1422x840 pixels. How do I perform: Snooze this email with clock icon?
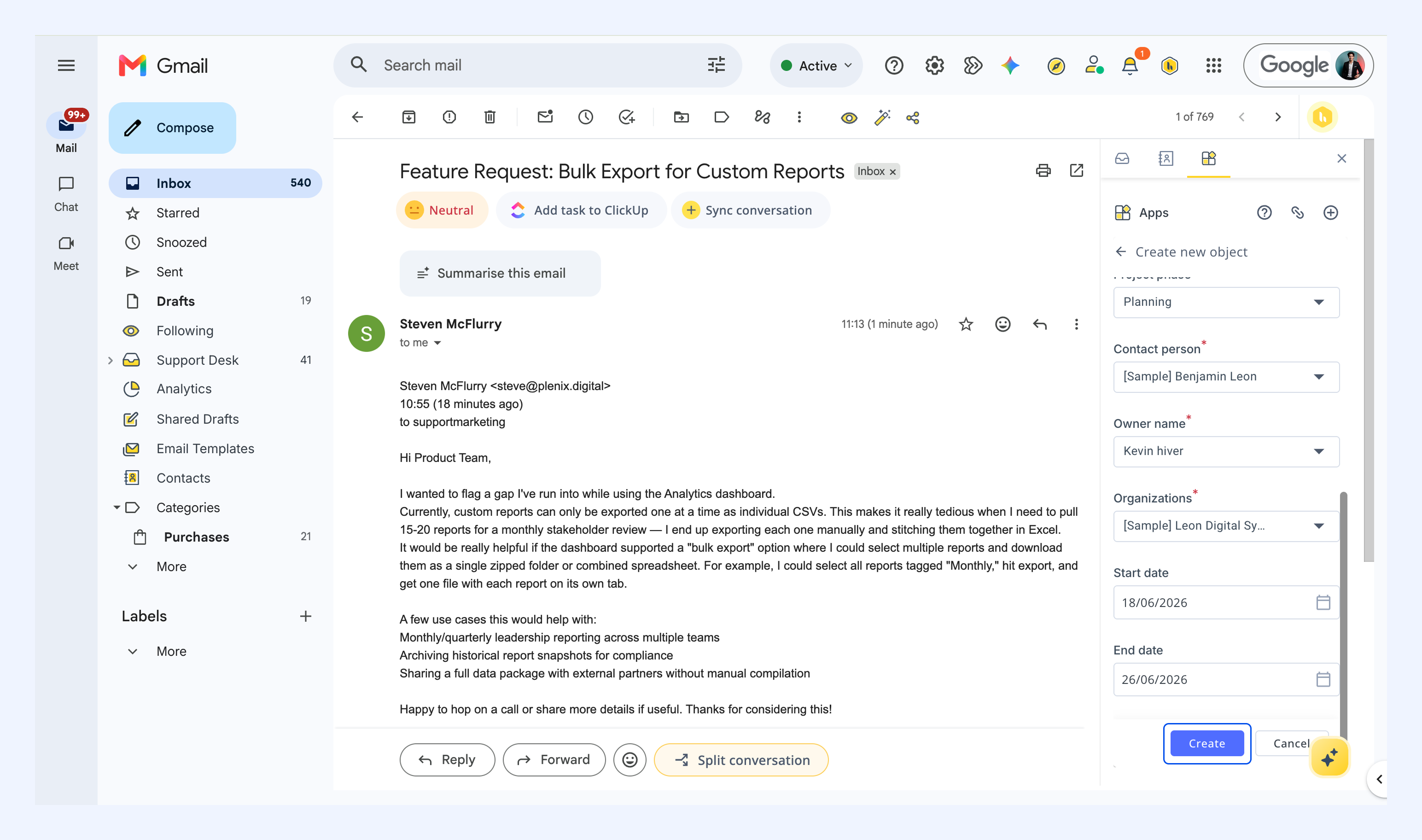pos(586,117)
